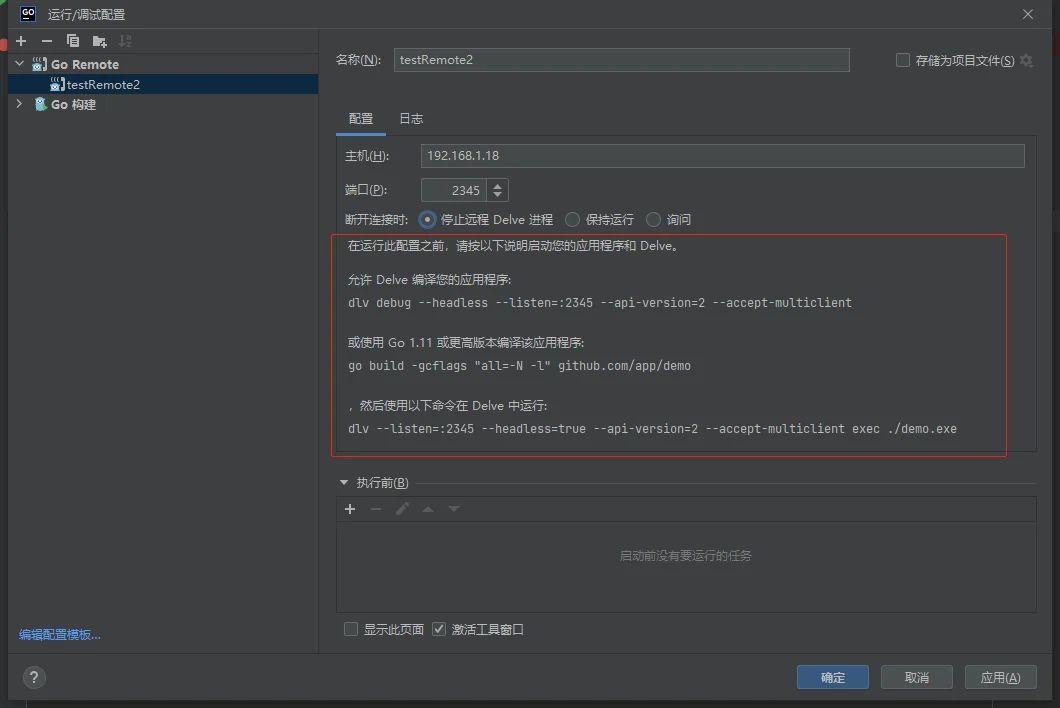Click the testRemote2 configuration icon
The width and height of the screenshot is (1060, 708).
pos(57,85)
